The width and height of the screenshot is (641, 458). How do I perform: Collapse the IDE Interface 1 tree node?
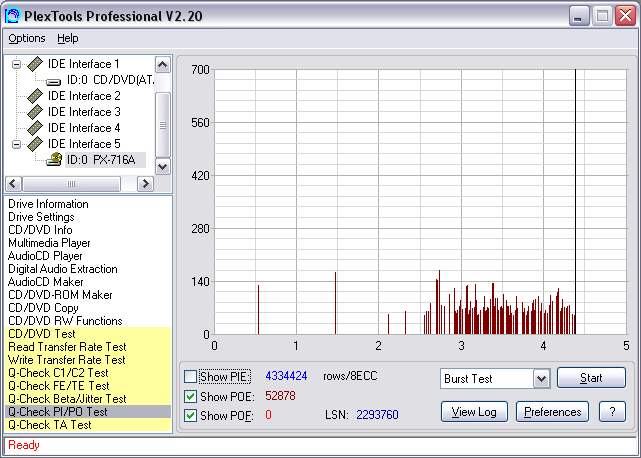pos(16,64)
